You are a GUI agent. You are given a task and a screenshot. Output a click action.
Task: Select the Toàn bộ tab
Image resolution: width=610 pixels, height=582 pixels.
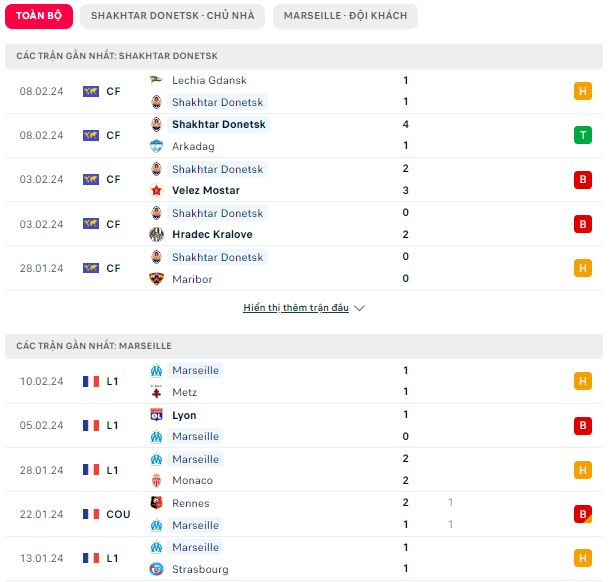click(x=39, y=16)
